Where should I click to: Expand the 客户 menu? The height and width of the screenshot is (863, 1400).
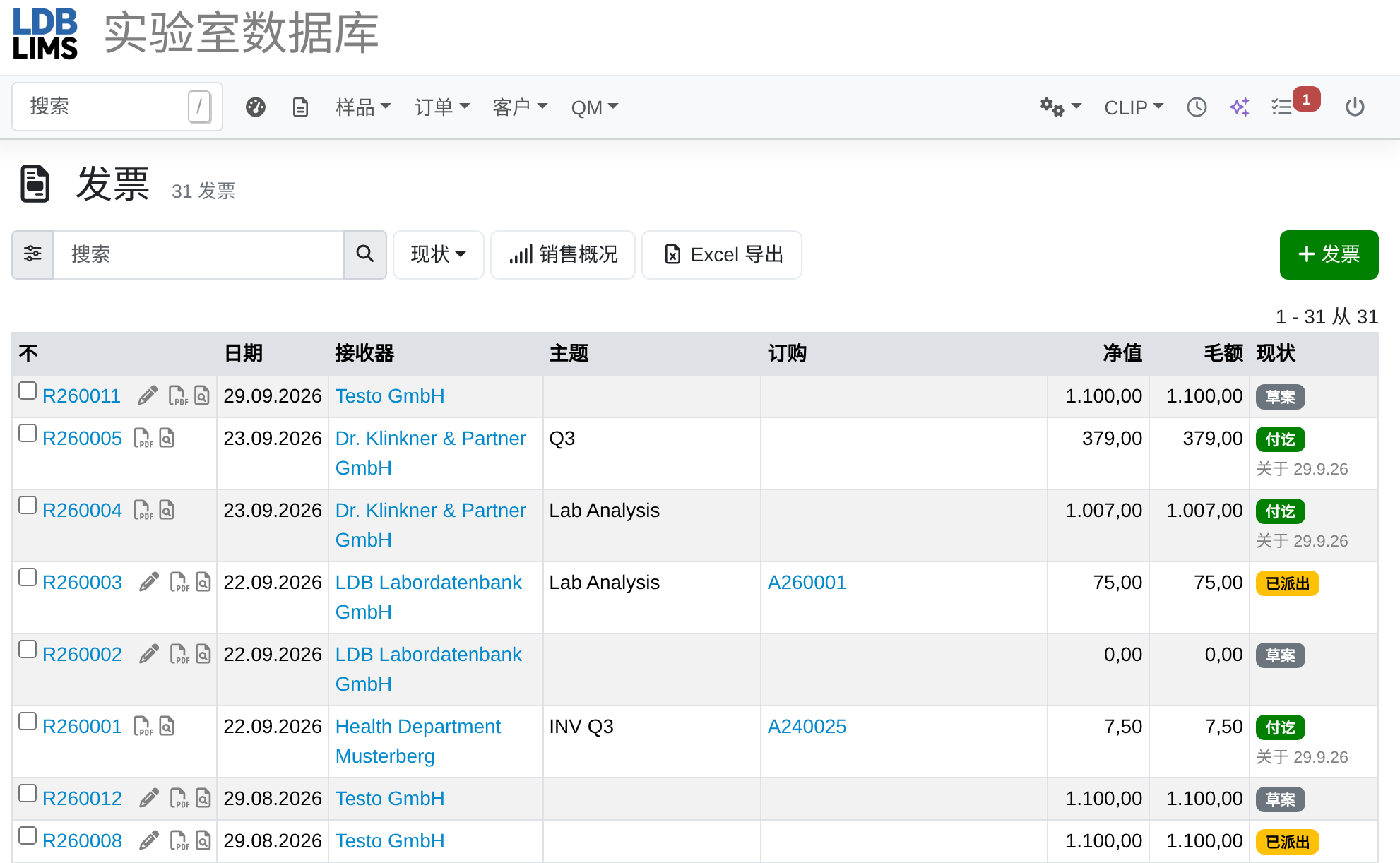[520, 107]
